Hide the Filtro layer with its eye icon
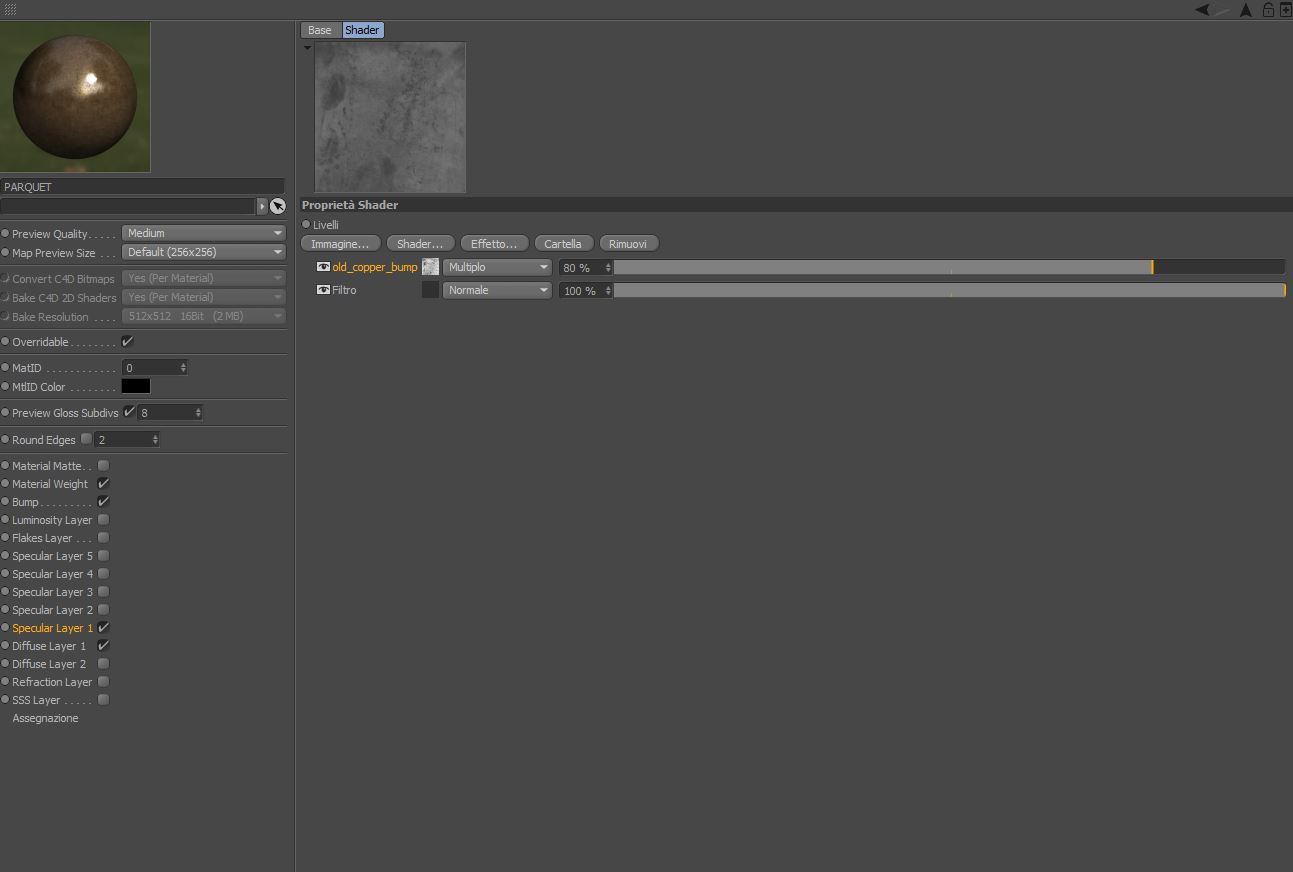The image size is (1293, 872). click(x=323, y=290)
